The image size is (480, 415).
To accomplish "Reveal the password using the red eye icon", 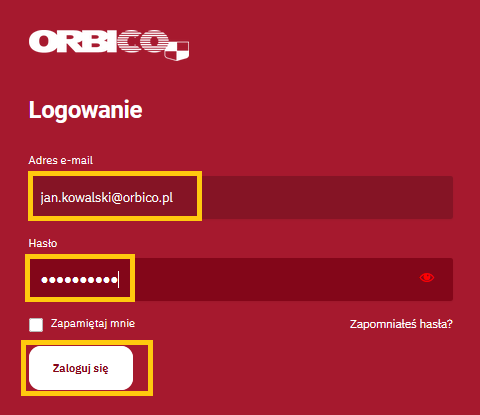I will click(427, 278).
